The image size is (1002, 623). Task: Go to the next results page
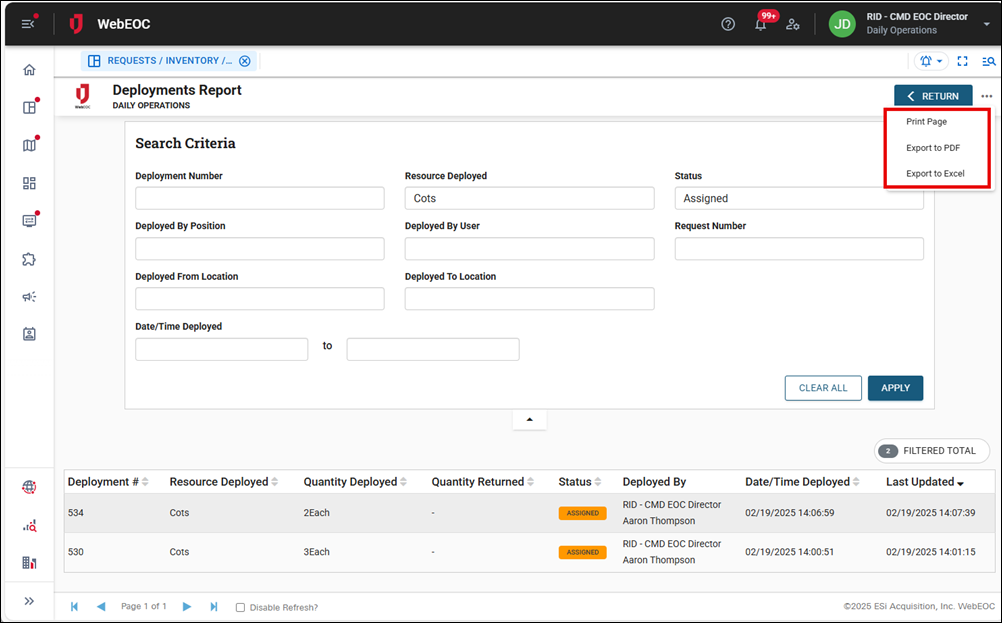[x=187, y=607]
